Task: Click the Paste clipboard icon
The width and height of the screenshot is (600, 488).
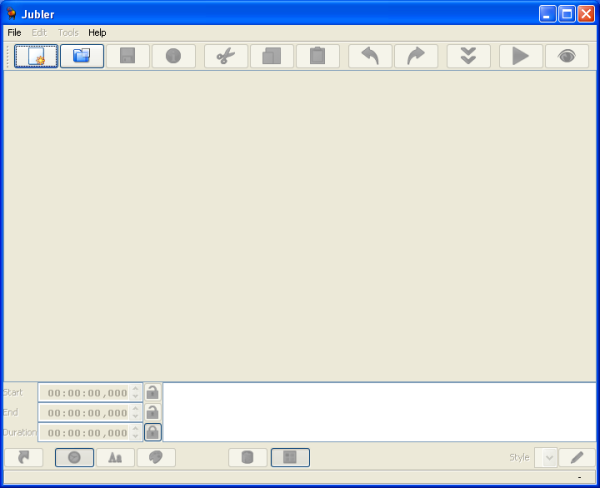Action: tap(317, 56)
